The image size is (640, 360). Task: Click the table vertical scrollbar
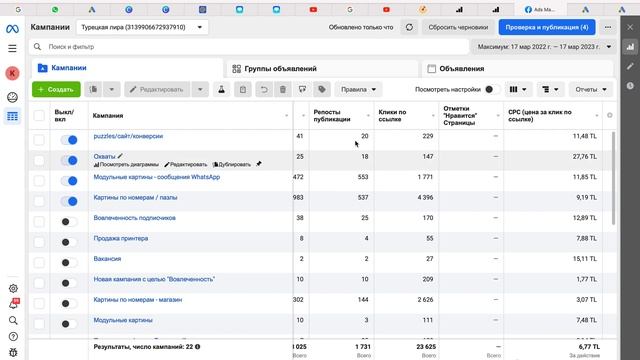pos(613,178)
